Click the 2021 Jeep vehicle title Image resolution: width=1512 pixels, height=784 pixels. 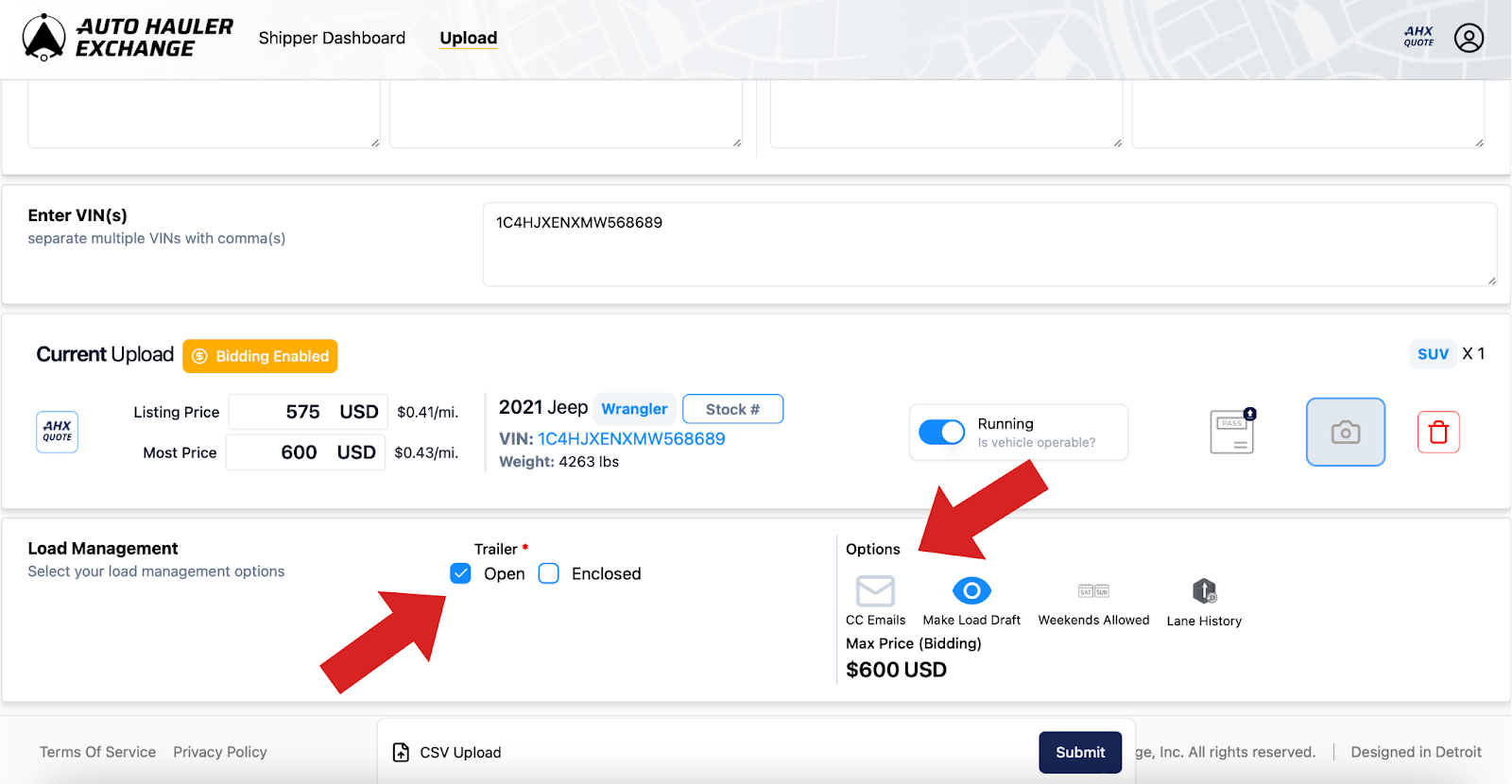[x=543, y=407]
